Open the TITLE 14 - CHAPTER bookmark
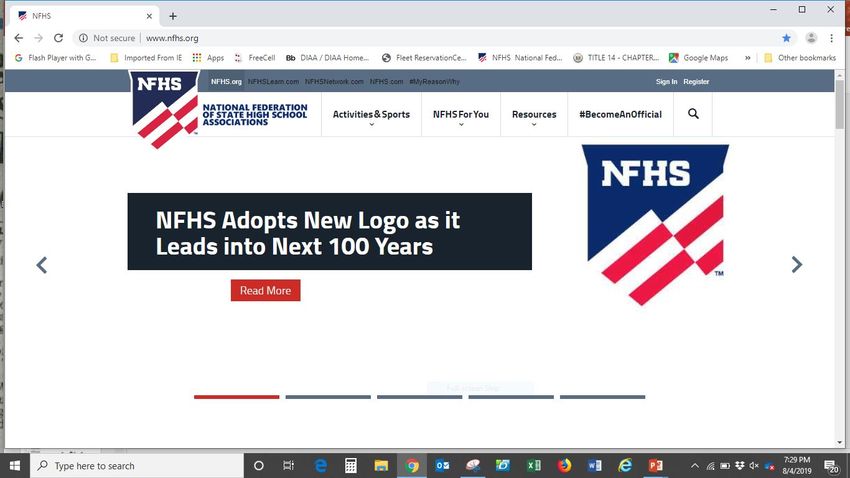This screenshot has height=478, width=850. (x=616, y=57)
